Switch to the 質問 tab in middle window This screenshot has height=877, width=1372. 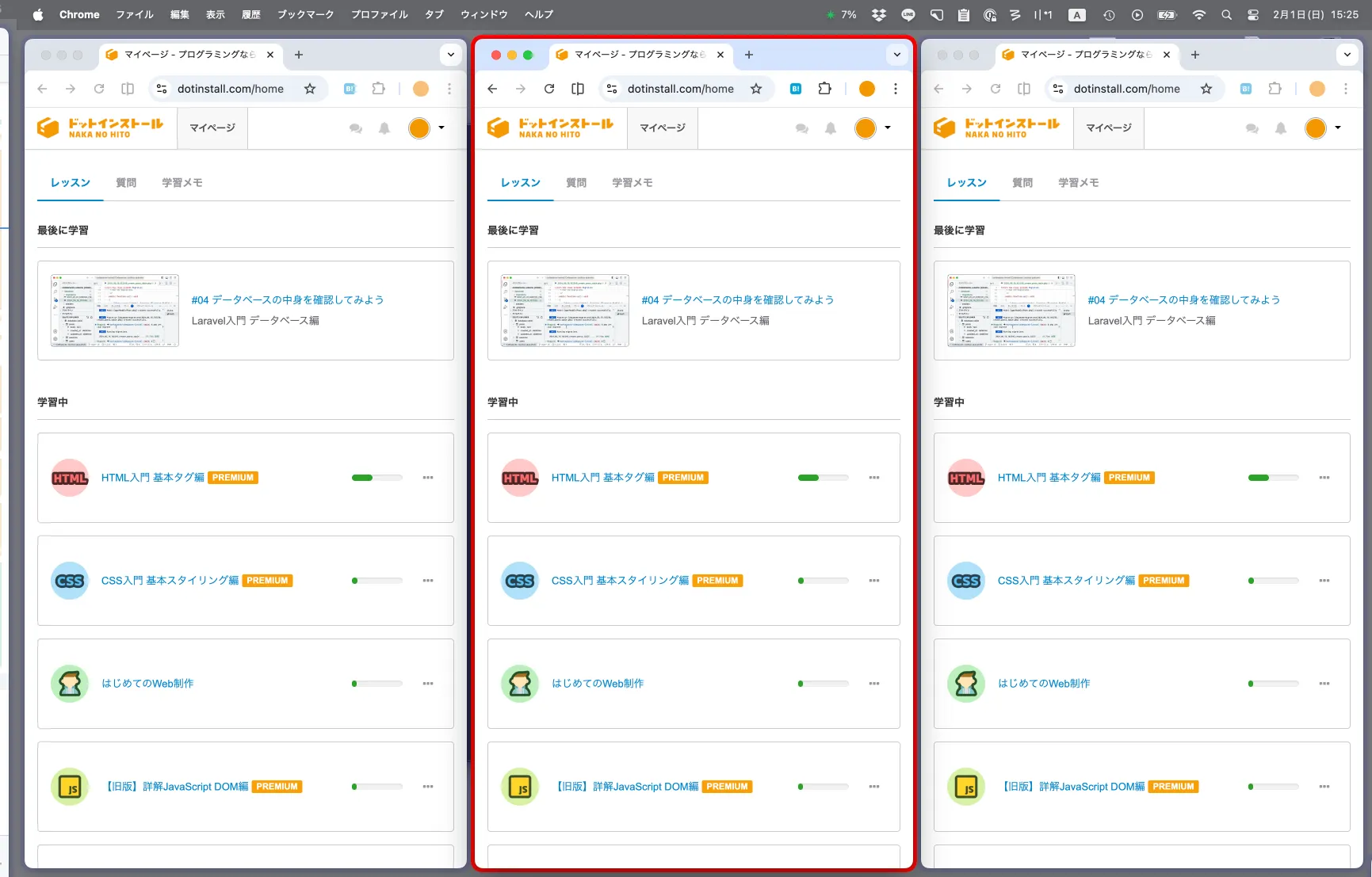576,183
